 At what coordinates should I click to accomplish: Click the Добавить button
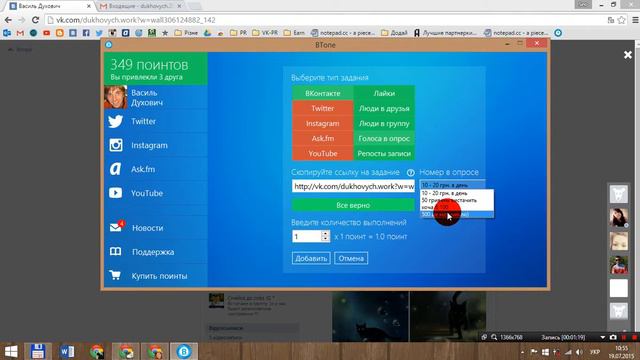[x=311, y=258]
